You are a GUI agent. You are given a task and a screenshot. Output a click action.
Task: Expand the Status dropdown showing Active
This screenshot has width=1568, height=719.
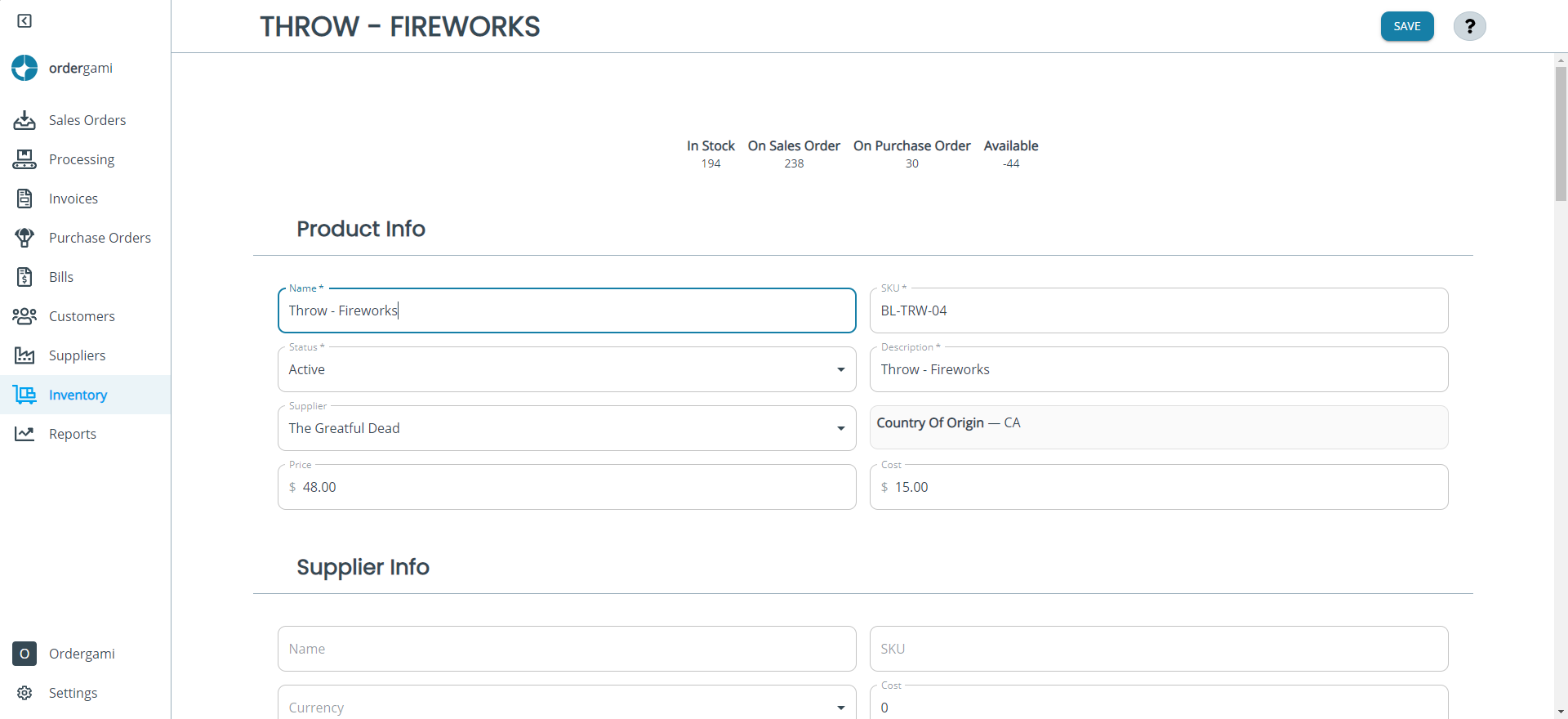567,369
